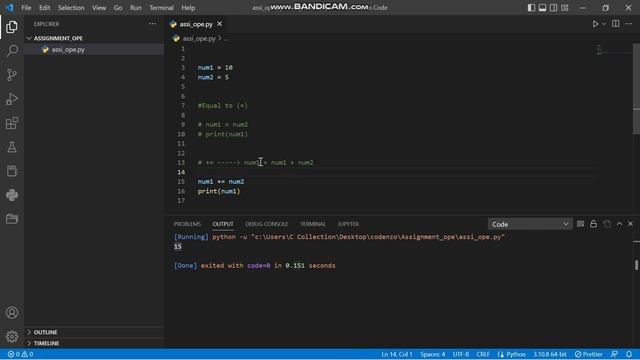Image resolution: width=640 pixels, height=360 pixels.
Task: Select Python interpreter 3.10.8 64-bit
Action: pos(550,354)
